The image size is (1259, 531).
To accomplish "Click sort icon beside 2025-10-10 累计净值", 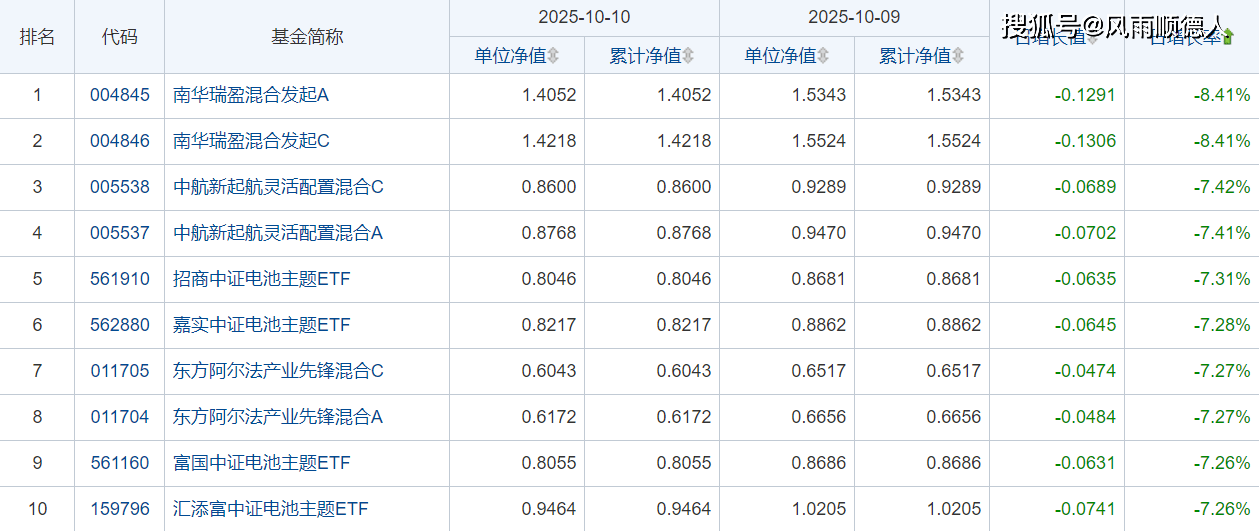I will 688,56.
